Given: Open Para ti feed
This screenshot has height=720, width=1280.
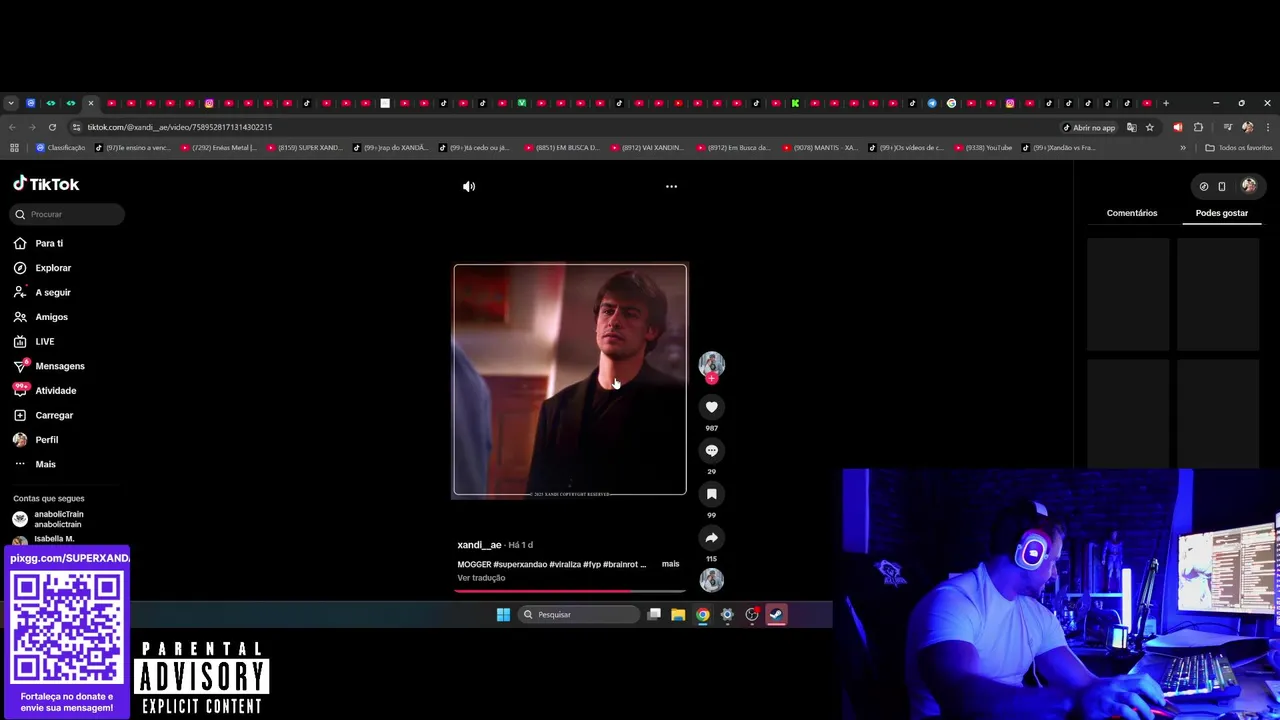Looking at the screenshot, I should pyautogui.click(x=49, y=243).
